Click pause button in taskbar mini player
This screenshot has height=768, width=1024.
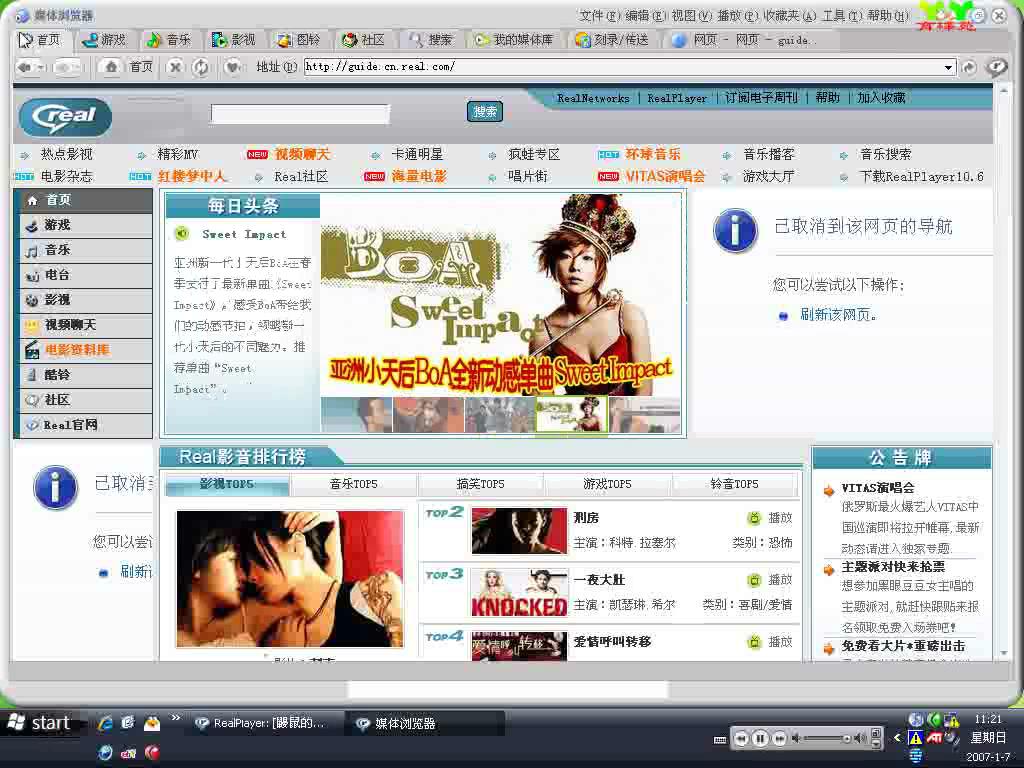click(x=760, y=739)
